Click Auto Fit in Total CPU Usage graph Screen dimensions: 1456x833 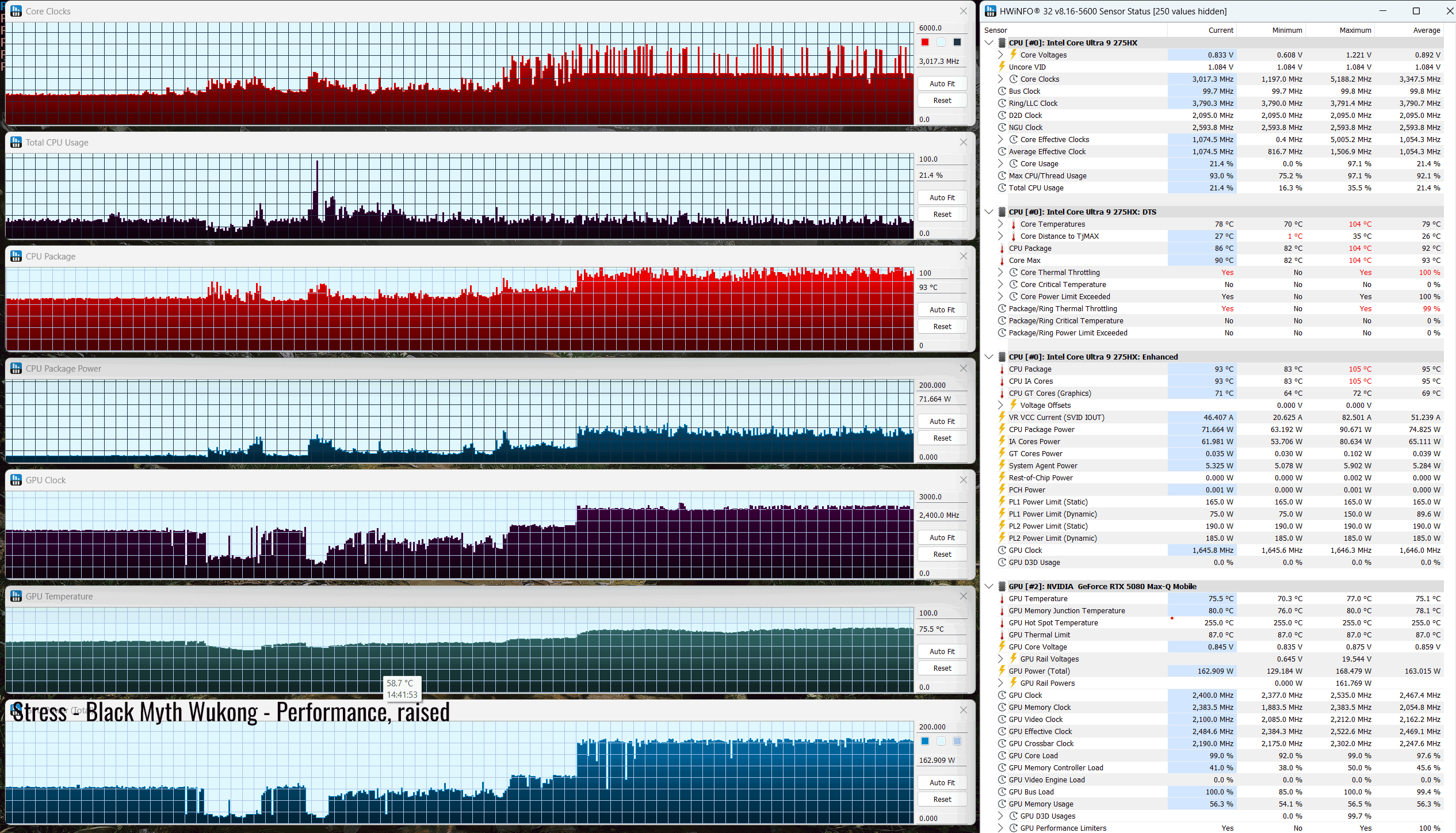pos(942,197)
